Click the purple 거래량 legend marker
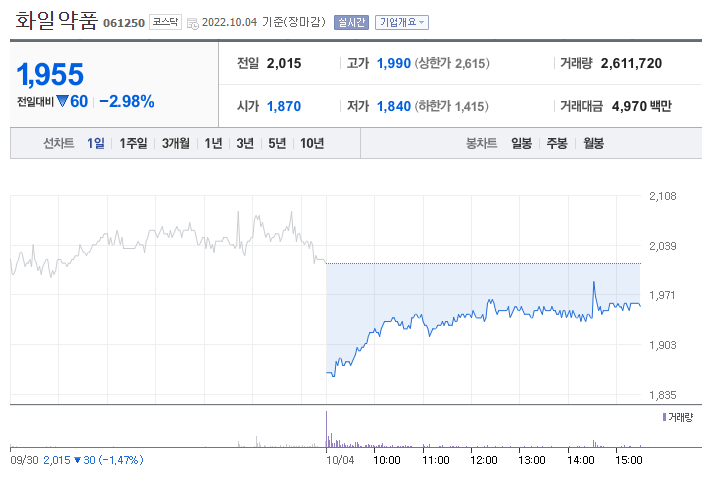This screenshot has height=477, width=702. click(664, 417)
